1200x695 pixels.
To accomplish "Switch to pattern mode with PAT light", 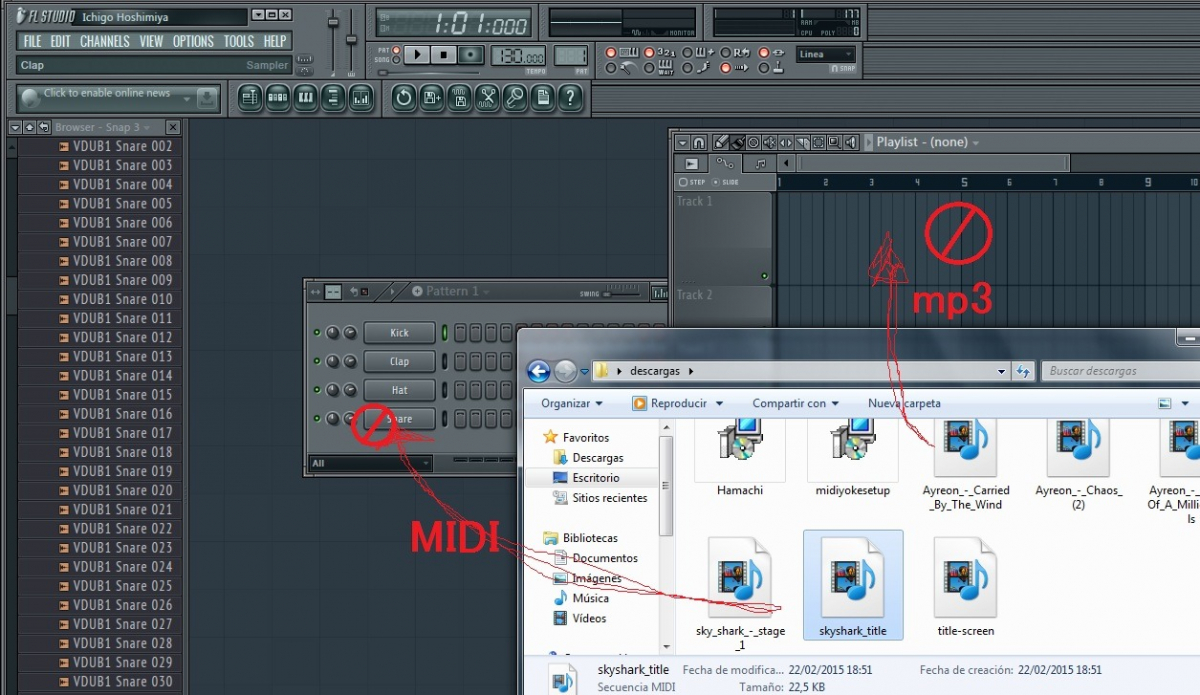I will pyautogui.click(x=396, y=50).
